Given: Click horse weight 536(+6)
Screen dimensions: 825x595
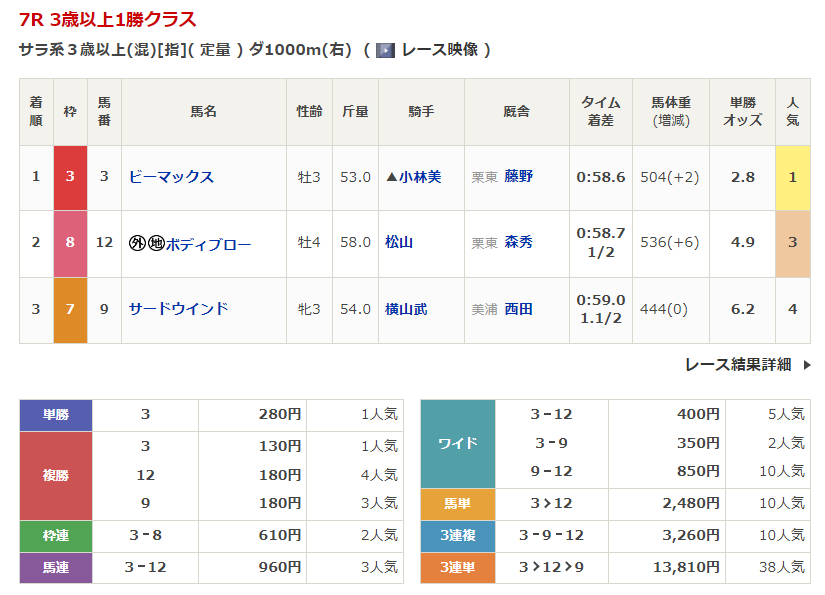Looking at the screenshot, I should (670, 243).
